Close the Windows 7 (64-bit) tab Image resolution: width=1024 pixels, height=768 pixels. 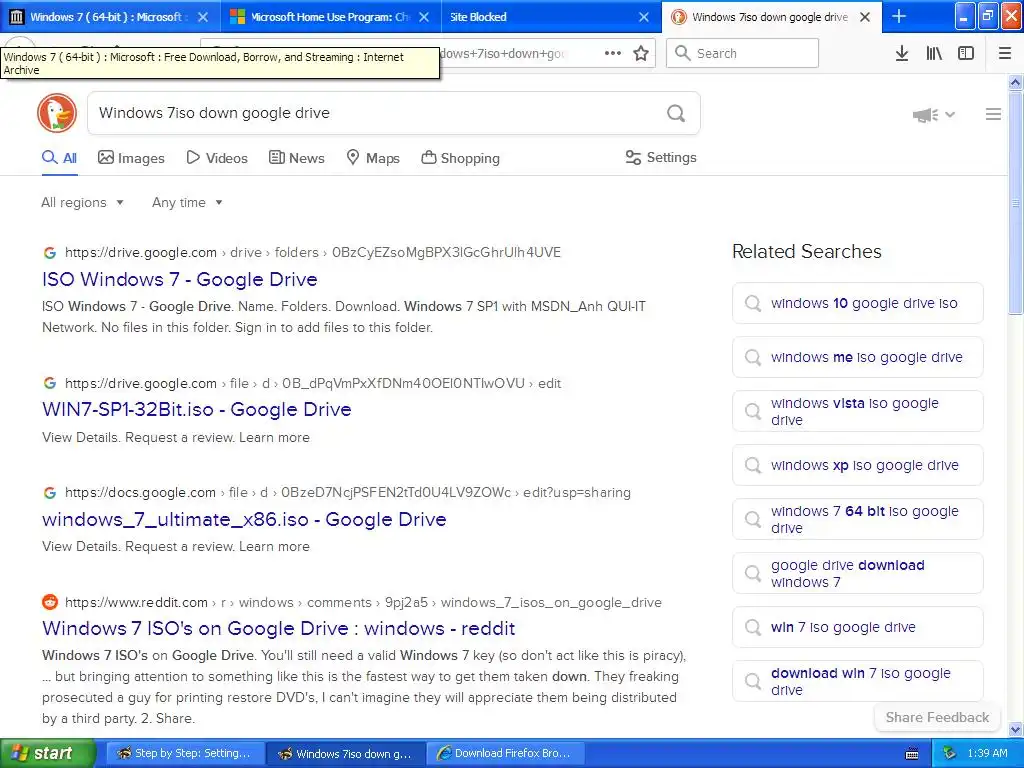(x=203, y=17)
